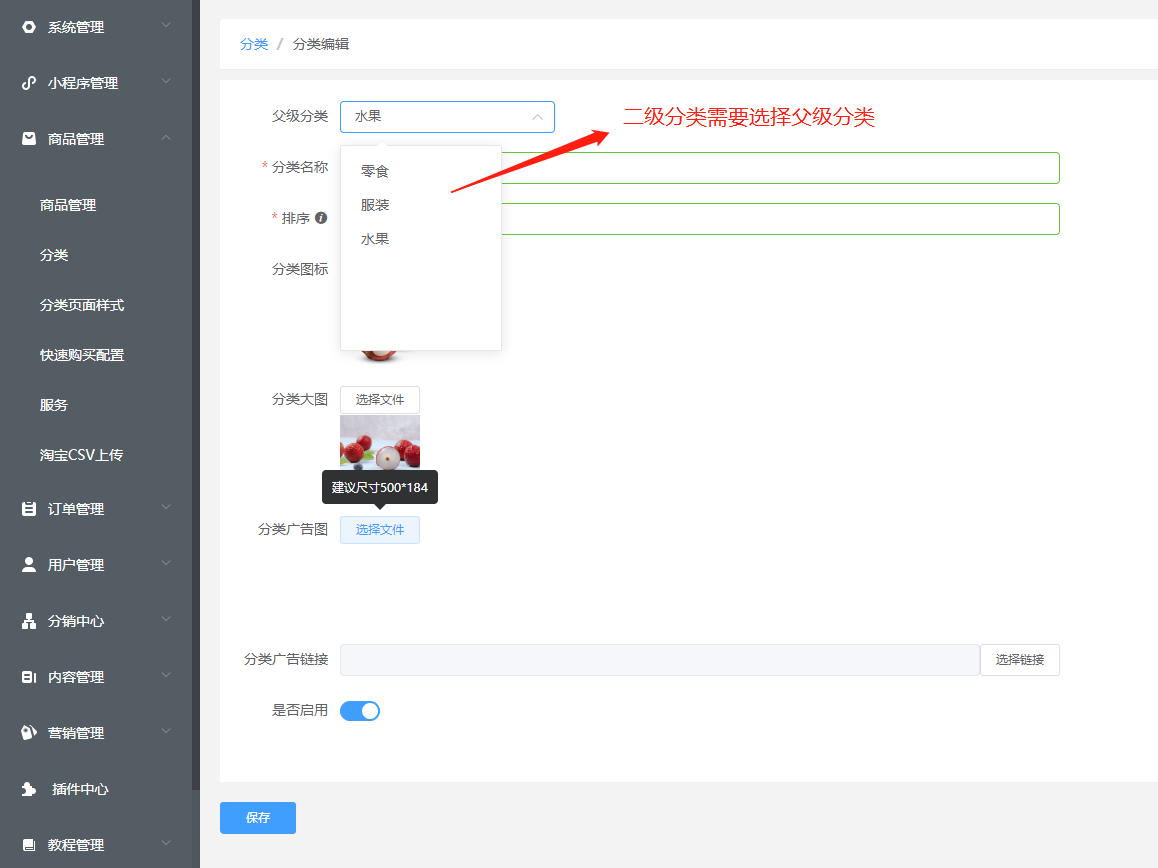The height and width of the screenshot is (868, 1158).
Task: Expand the 小程序管理 chevron
Action: point(166,81)
